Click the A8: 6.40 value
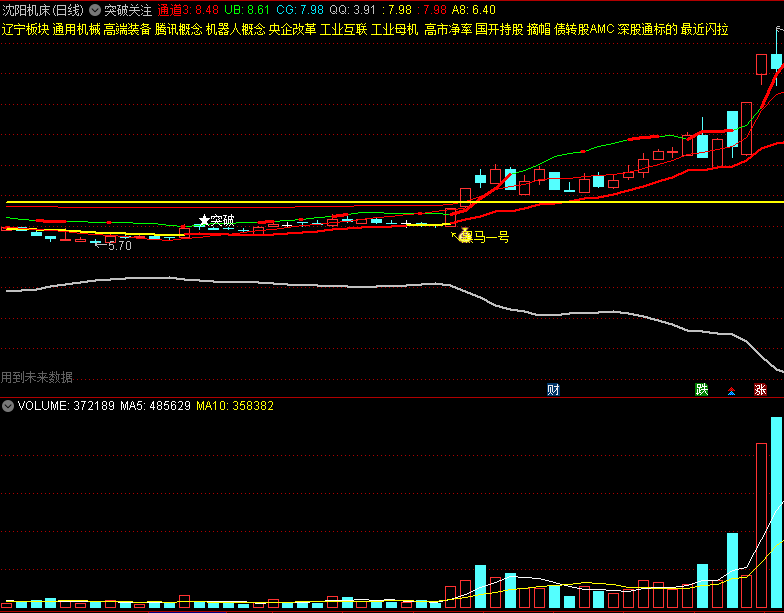Viewport: 784px width, 613px height. coord(474,10)
